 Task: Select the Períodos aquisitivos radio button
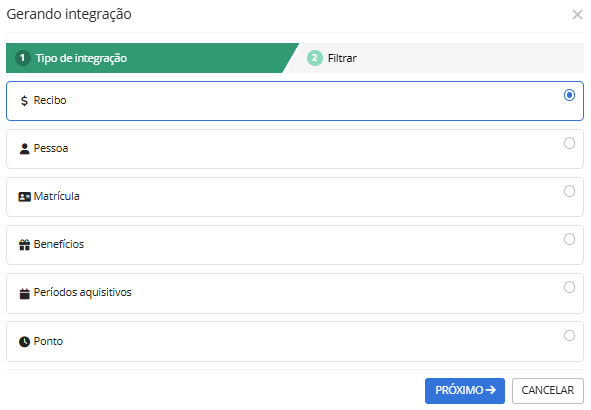569,287
